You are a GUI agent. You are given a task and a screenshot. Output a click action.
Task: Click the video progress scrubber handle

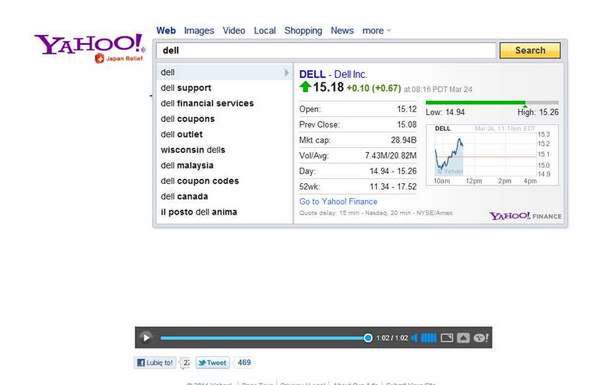click(x=368, y=338)
